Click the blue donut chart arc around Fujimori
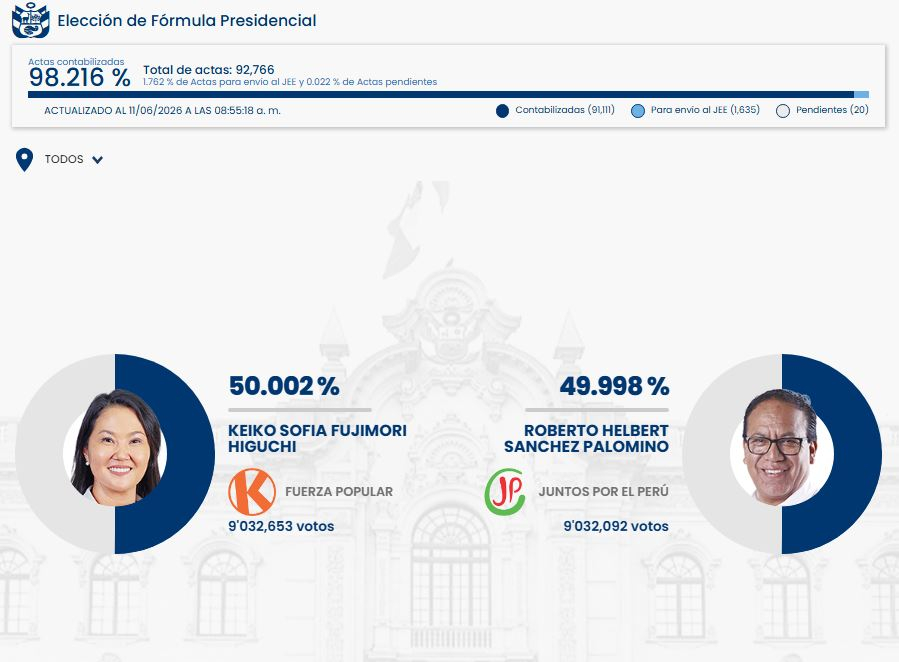The image size is (899, 662). (x=189, y=454)
